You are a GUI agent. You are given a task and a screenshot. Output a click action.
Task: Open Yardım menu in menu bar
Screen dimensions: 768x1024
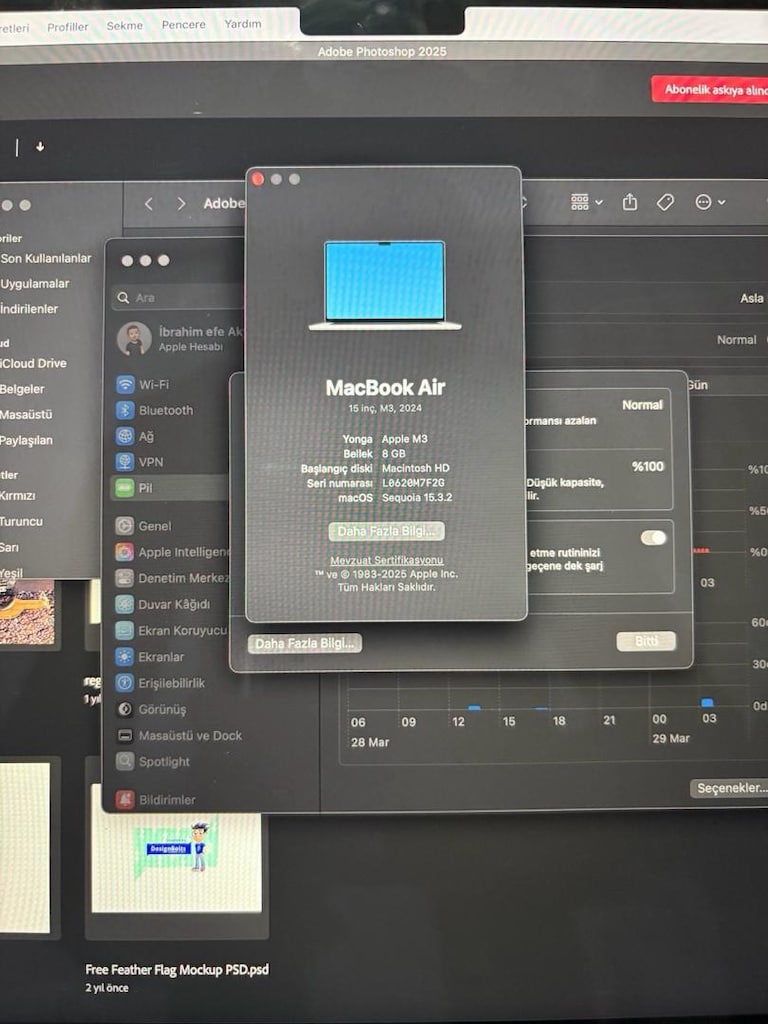[243, 24]
